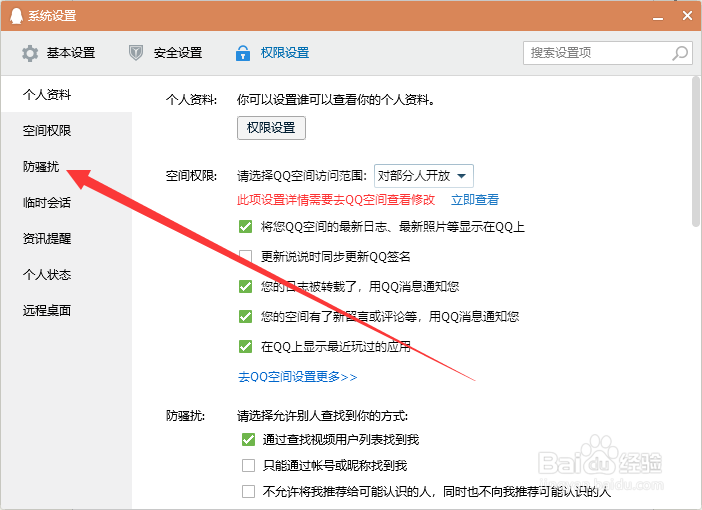Click the gear icon beside 基本设置

tap(30, 53)
